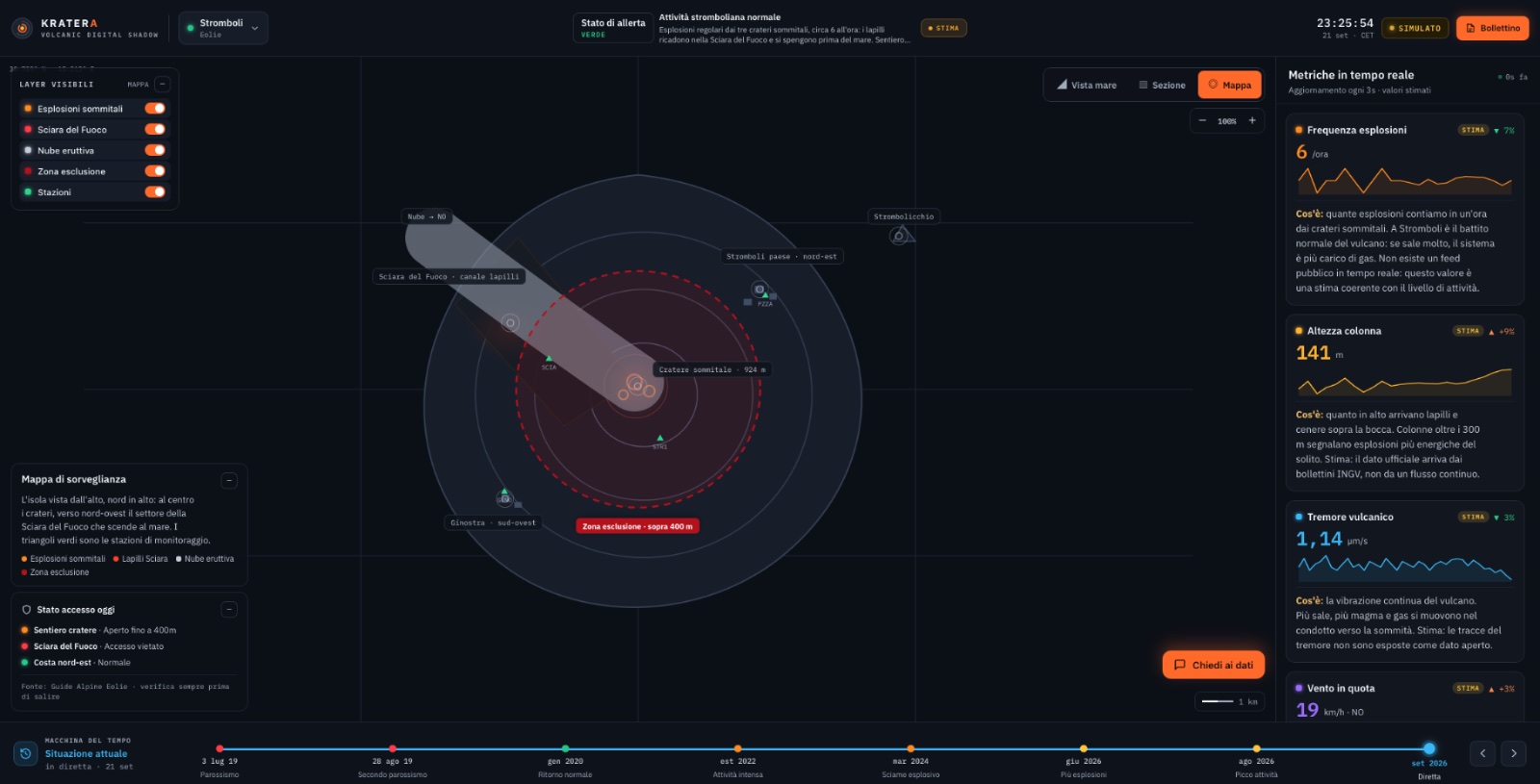Switch to Vista mare view
This screenshot has width=1540, height=784.
pyautogui.click(x=1088, y=85)
